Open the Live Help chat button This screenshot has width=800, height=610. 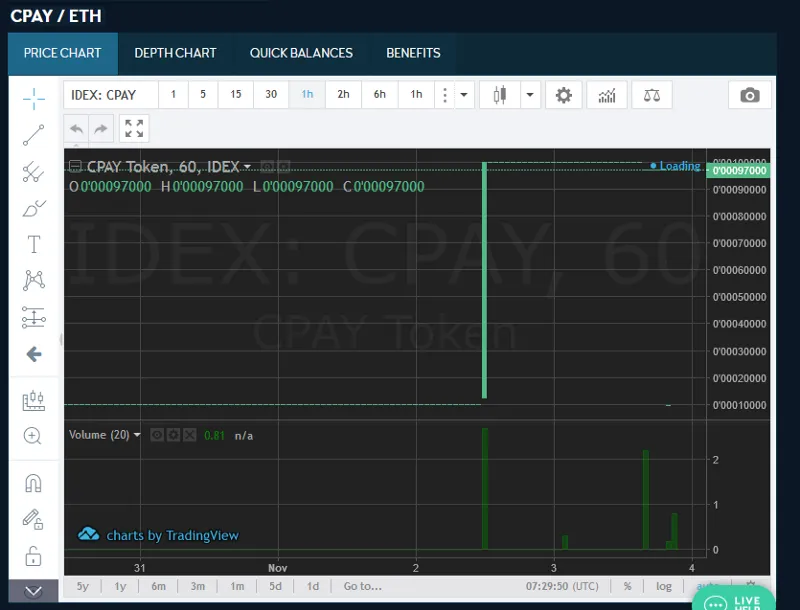[x=733, y=600]
